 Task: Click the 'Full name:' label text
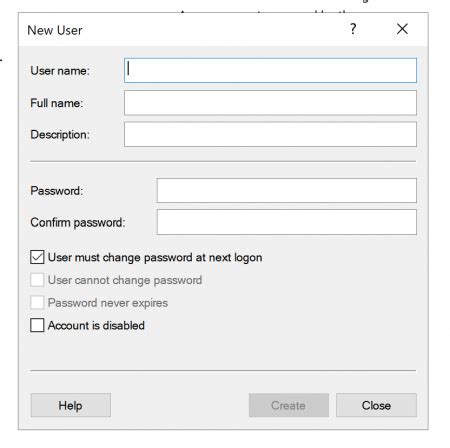(x=57, y=103)
